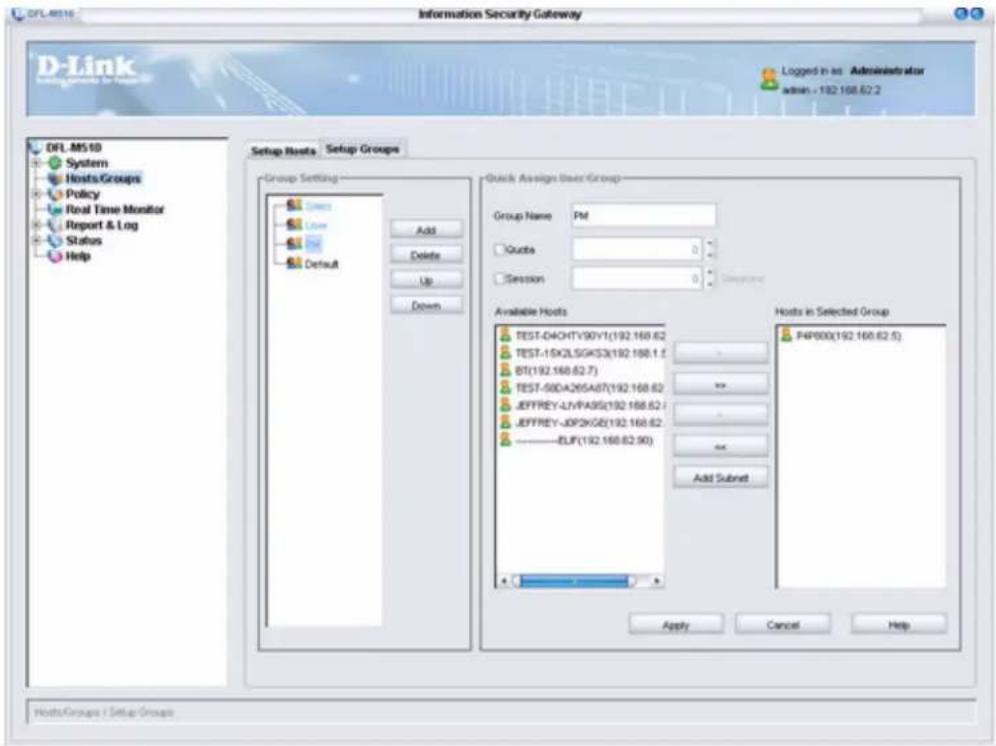Select host TEST-58DA265A87 in Available Hosts
The height and width of the screenshot is (746, 996).
(x=589, y=388)
